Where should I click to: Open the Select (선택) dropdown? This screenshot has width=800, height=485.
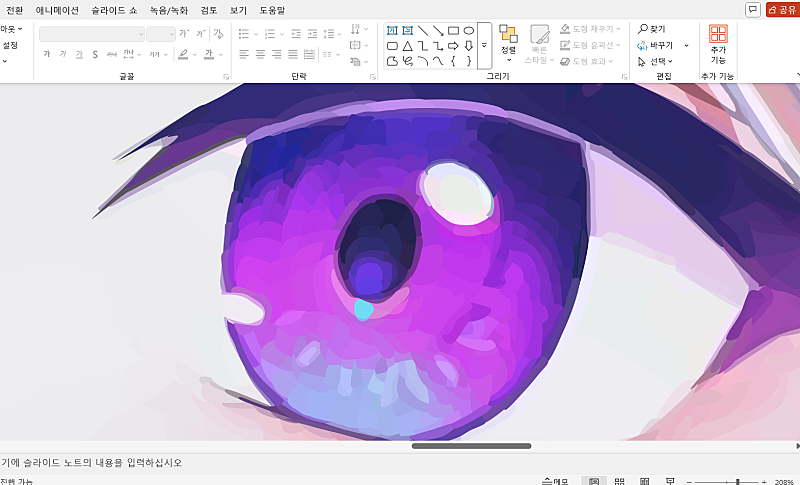(x=656, y=61)
